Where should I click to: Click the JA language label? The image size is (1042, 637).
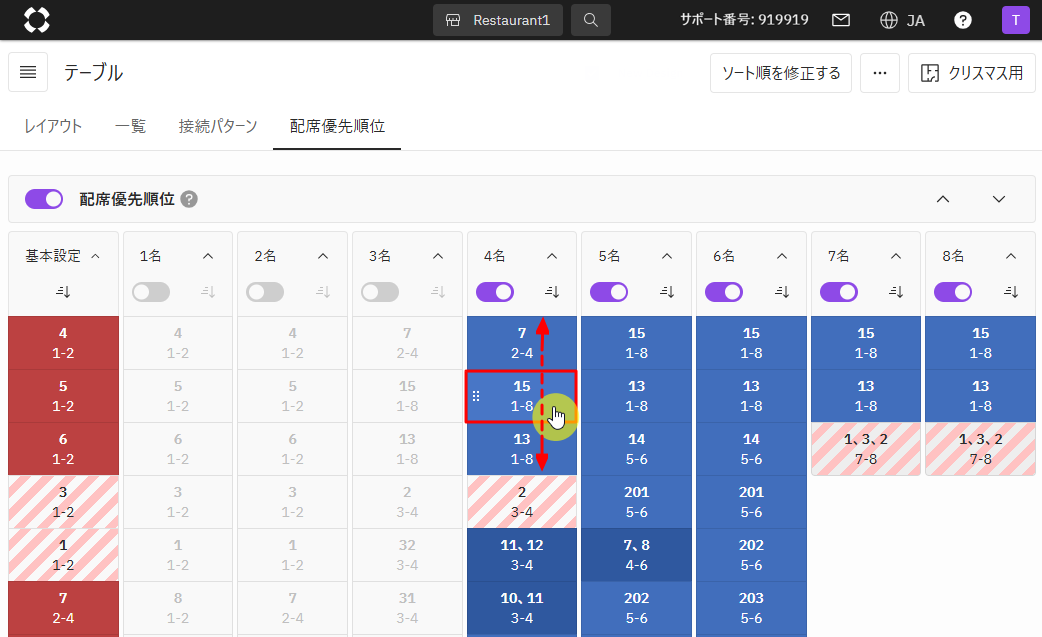916,21
